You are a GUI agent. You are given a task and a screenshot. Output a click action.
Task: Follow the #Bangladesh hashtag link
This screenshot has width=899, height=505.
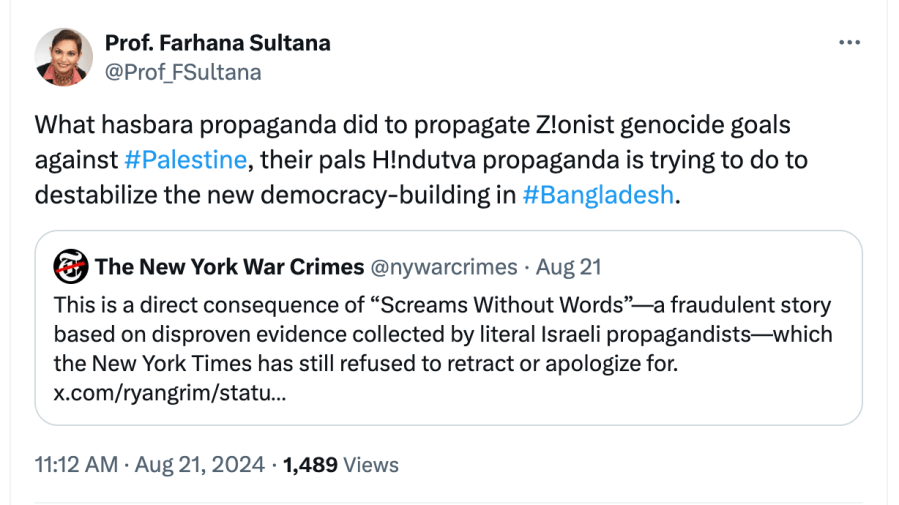[598, 194]
